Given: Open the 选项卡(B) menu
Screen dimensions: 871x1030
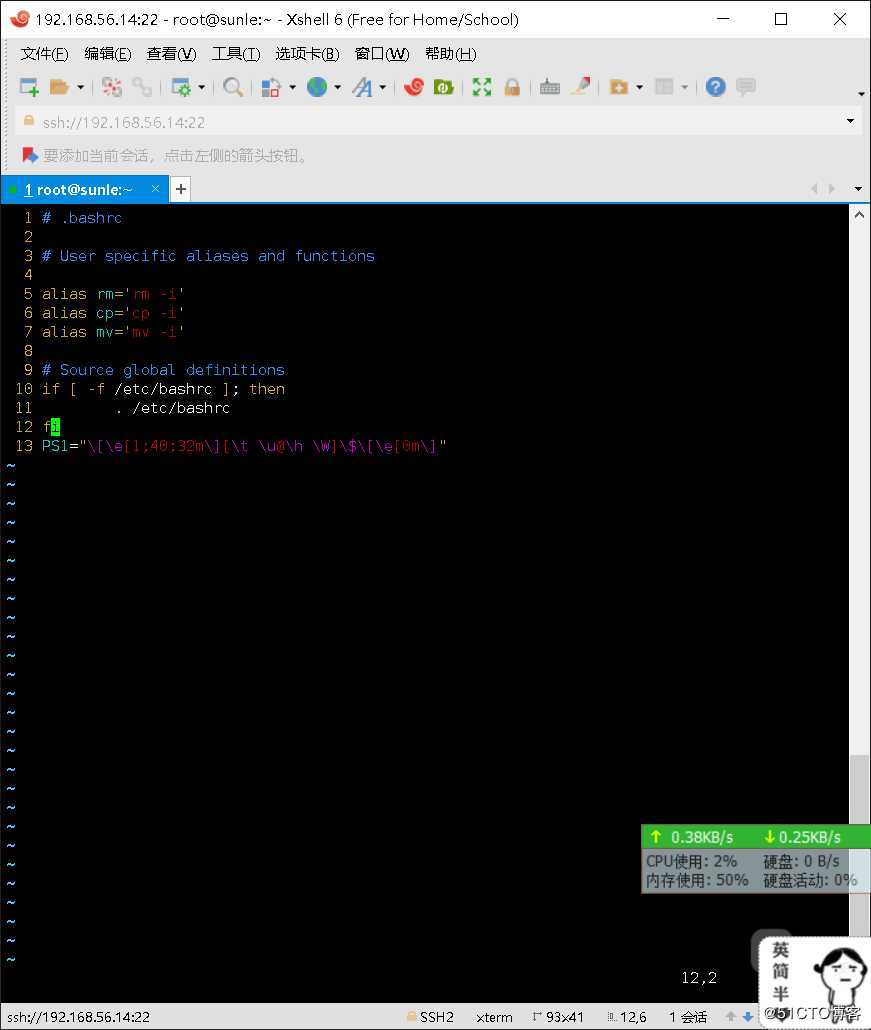Looking at the screenshot, I should pos(307,54).
